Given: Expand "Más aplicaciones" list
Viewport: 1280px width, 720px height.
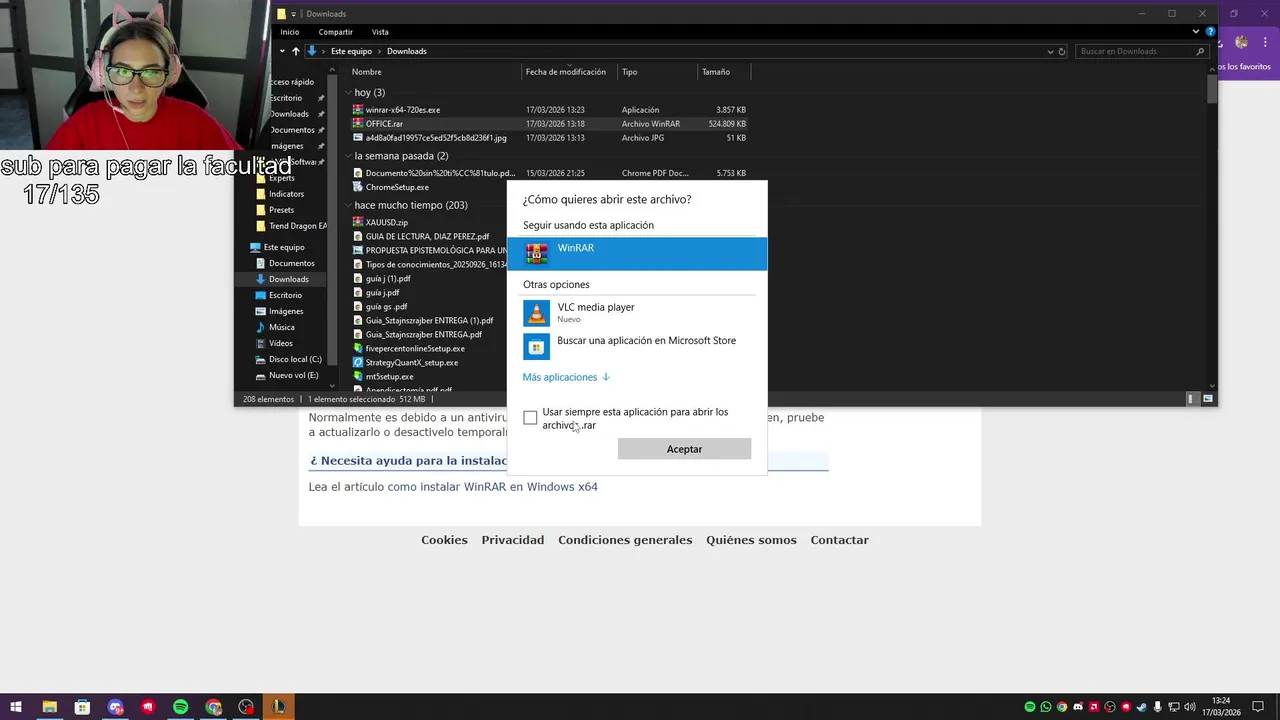Looking at the screenshot, I should pos(566,377).
